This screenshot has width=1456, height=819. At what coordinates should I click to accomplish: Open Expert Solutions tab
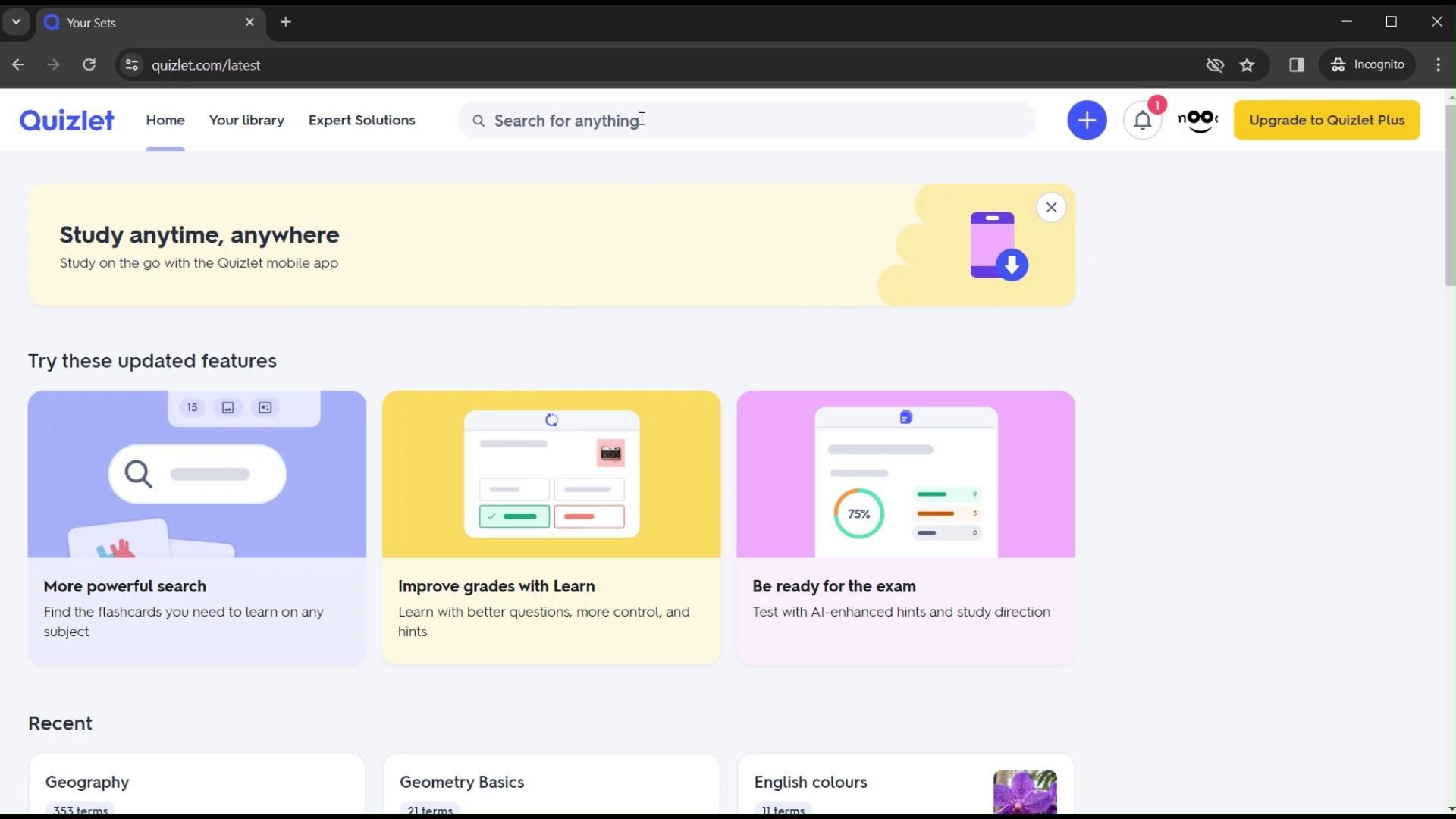pyautogui.click(x=362, y=121)
